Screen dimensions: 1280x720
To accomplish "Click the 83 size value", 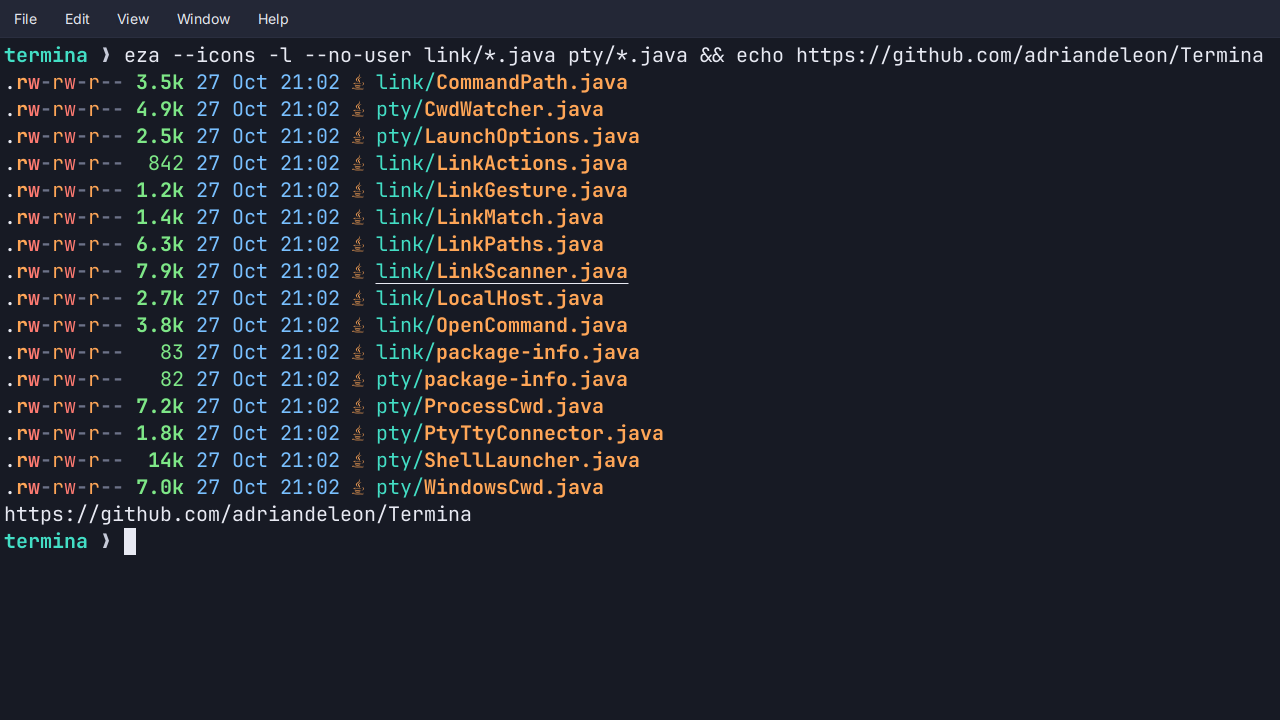I will coord(172,352).
